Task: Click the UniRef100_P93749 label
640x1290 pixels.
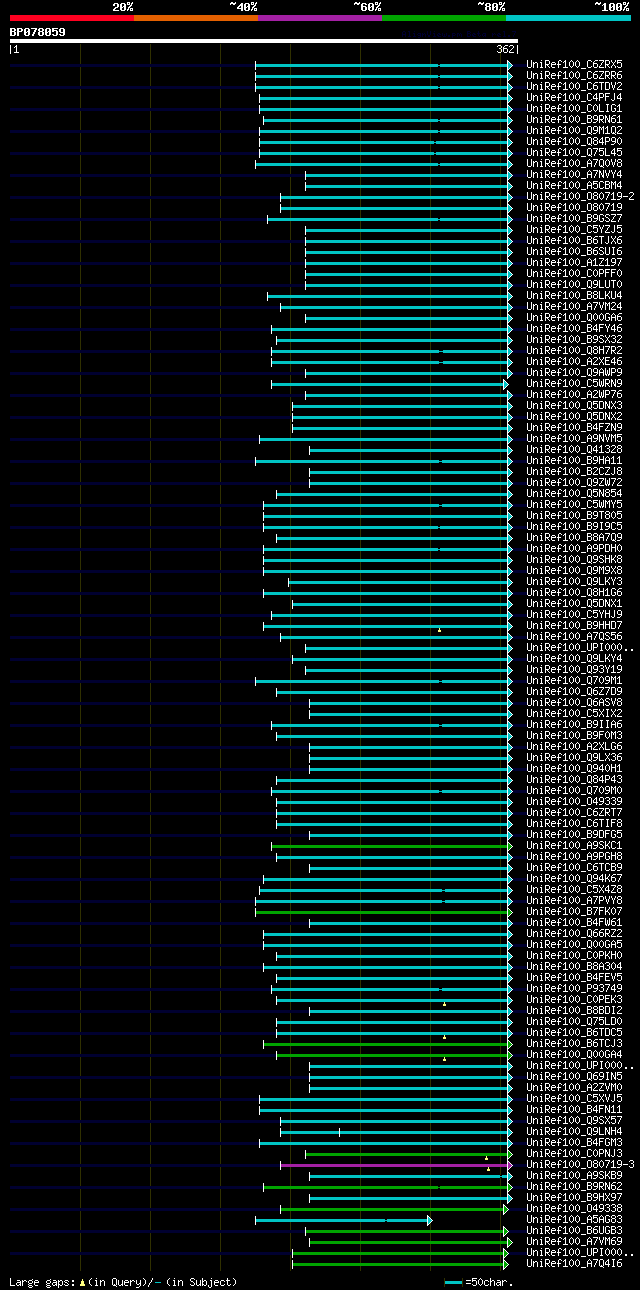Action: click(x=574, y=988)
